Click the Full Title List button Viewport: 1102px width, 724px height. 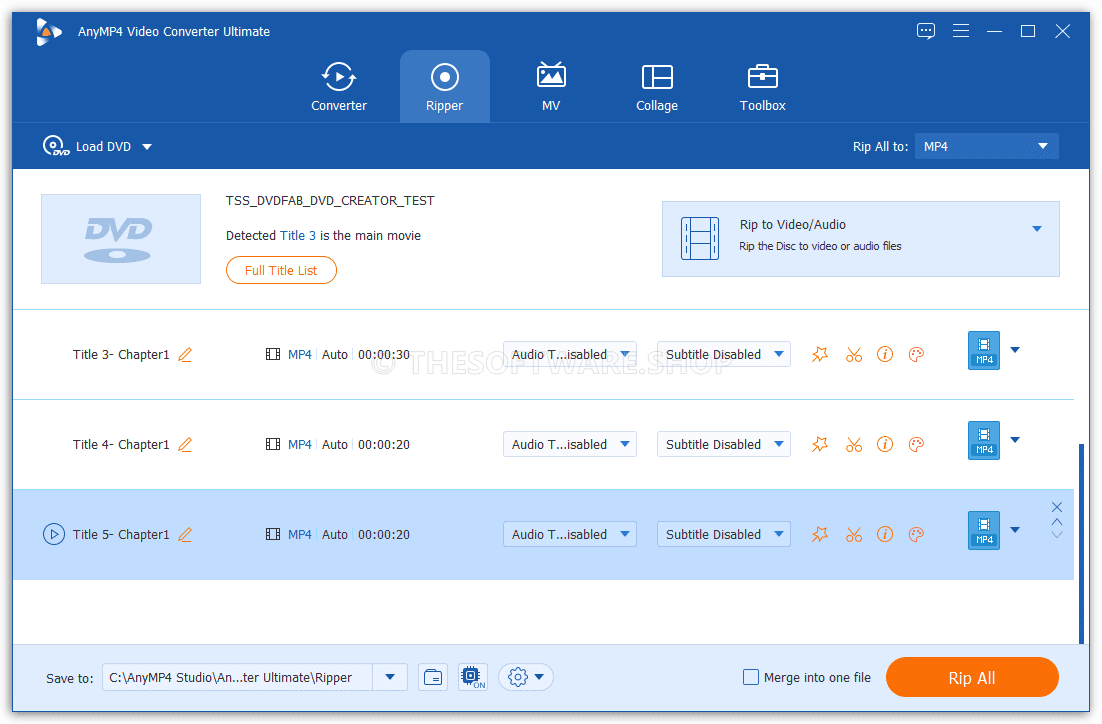pyautogui.click(x=281, y=271)
